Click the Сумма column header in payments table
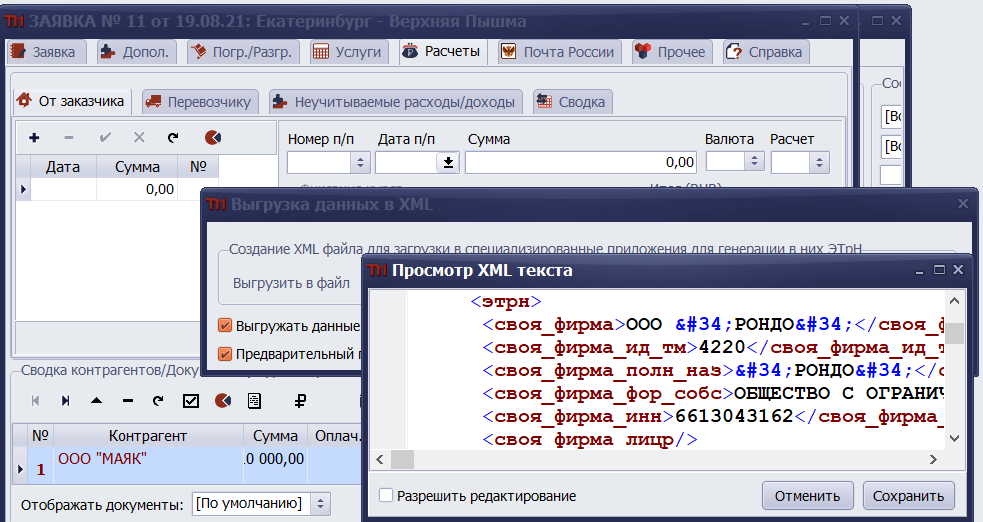The height and width of the screenshot is (522, 983). pos(137,167)
